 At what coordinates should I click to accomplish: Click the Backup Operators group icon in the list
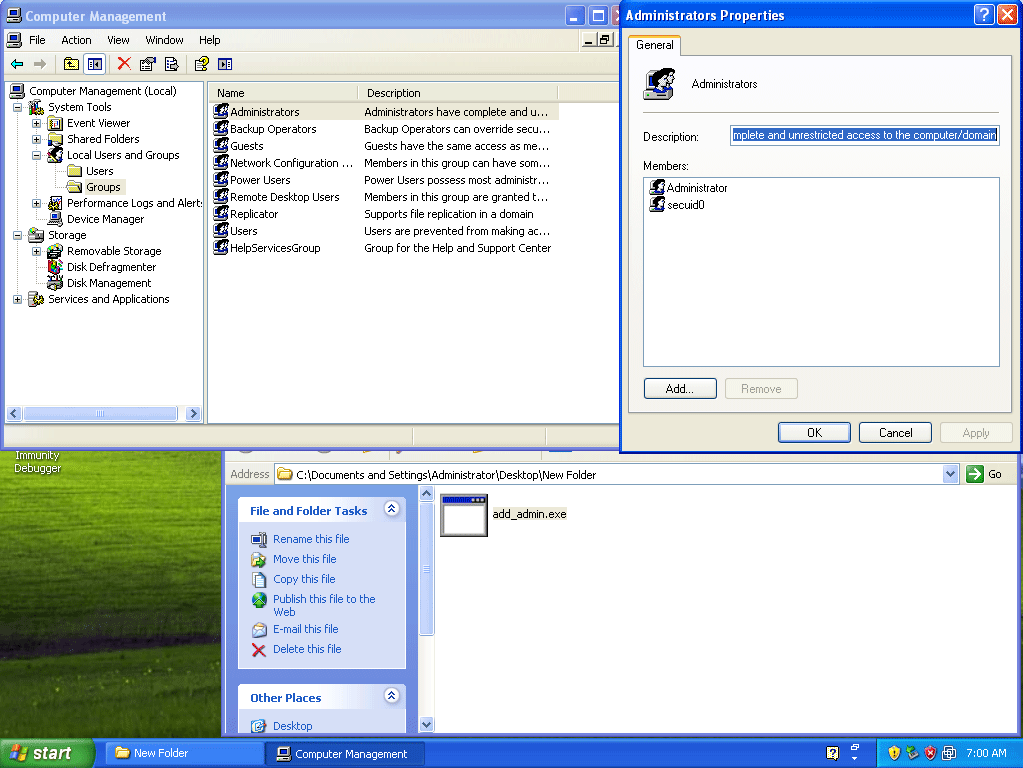[x=221, y=129]
